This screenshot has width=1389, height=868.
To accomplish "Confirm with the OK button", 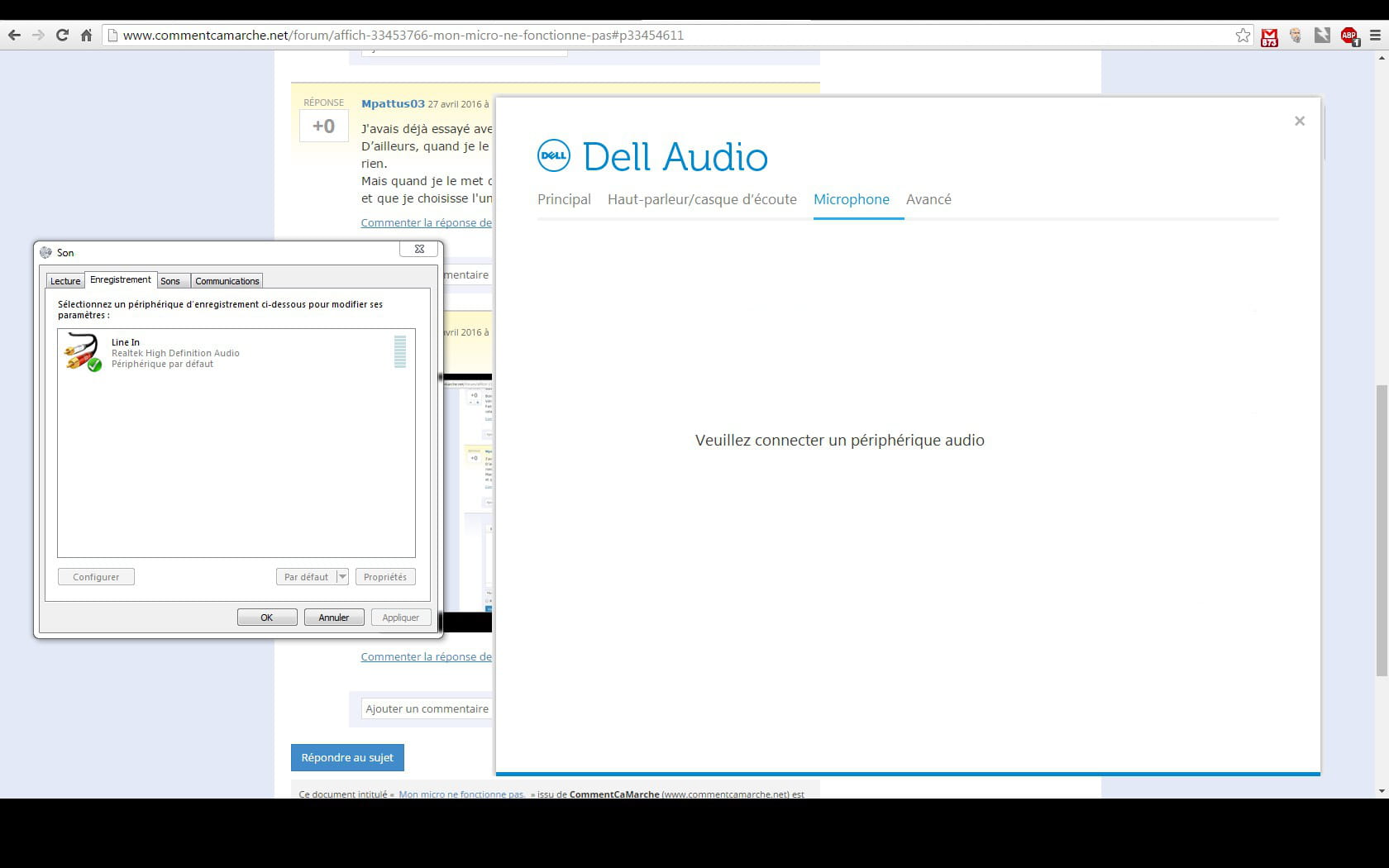I will tap(267, 618).
